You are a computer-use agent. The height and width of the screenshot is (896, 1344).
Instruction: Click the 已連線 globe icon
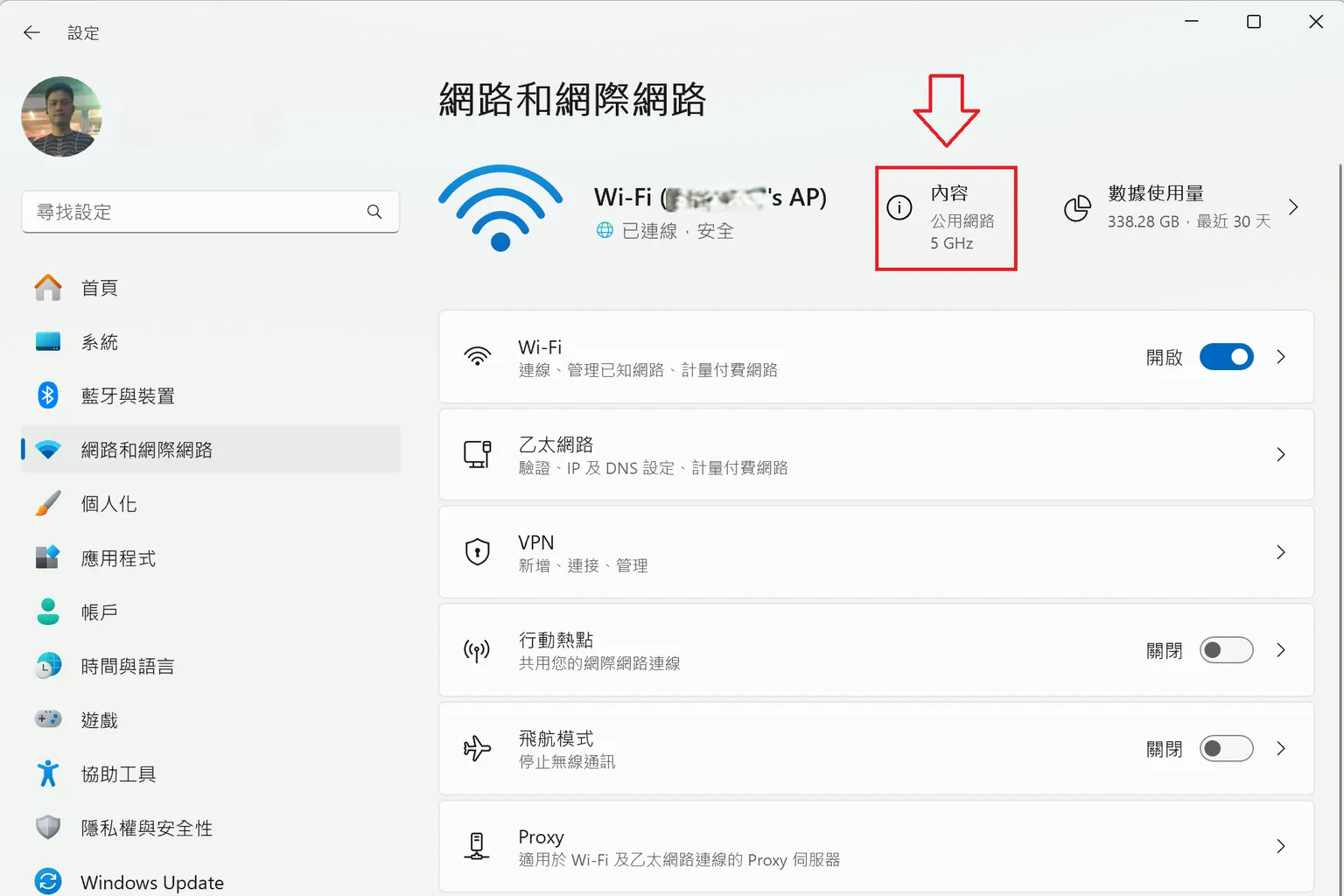point(605,230)
